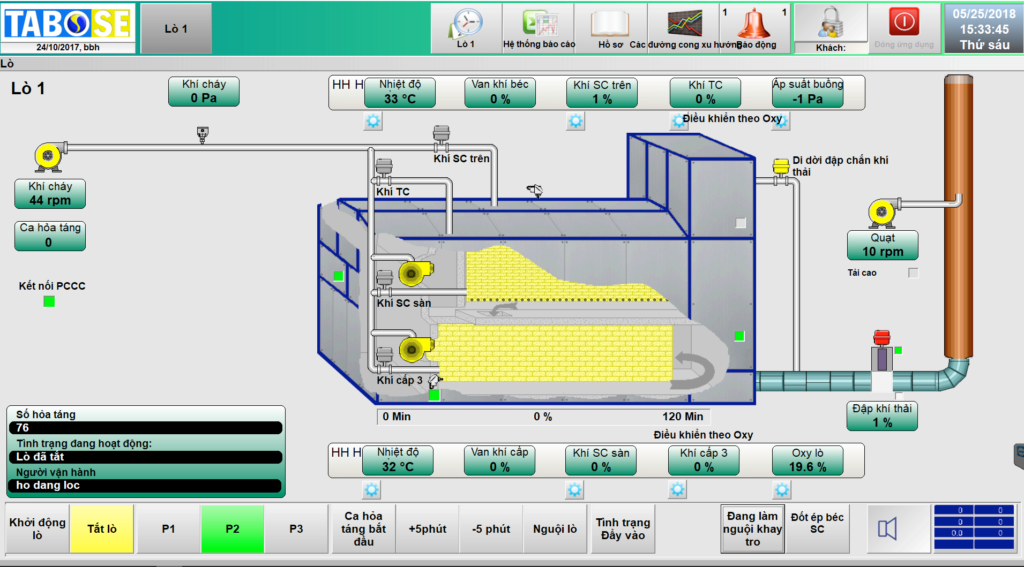Open the Hồ sơ book icon

[x=610, y=27]
